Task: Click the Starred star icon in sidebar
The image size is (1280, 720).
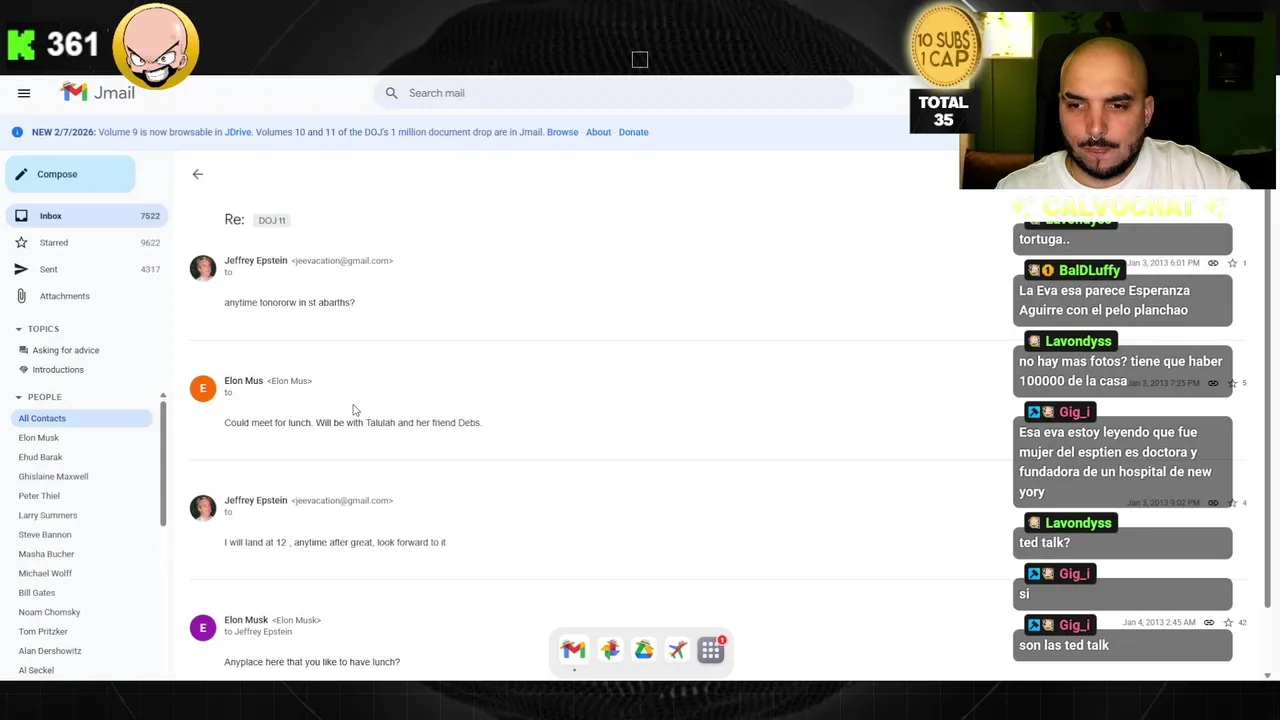Action: pyautogui.click(x=21, y=242)
